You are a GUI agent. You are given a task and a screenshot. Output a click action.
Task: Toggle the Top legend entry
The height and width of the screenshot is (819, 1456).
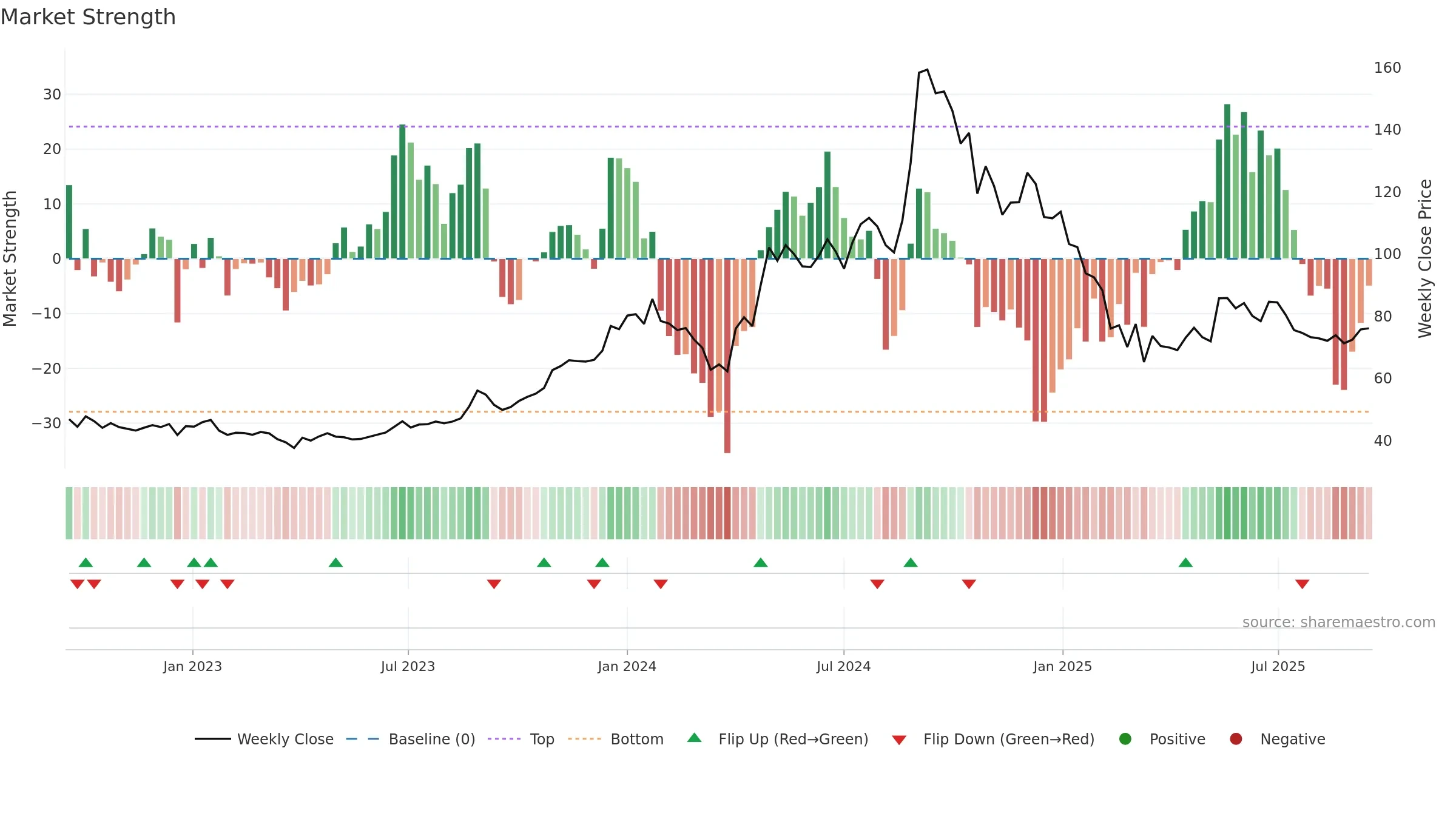click(x=521, y=739)
